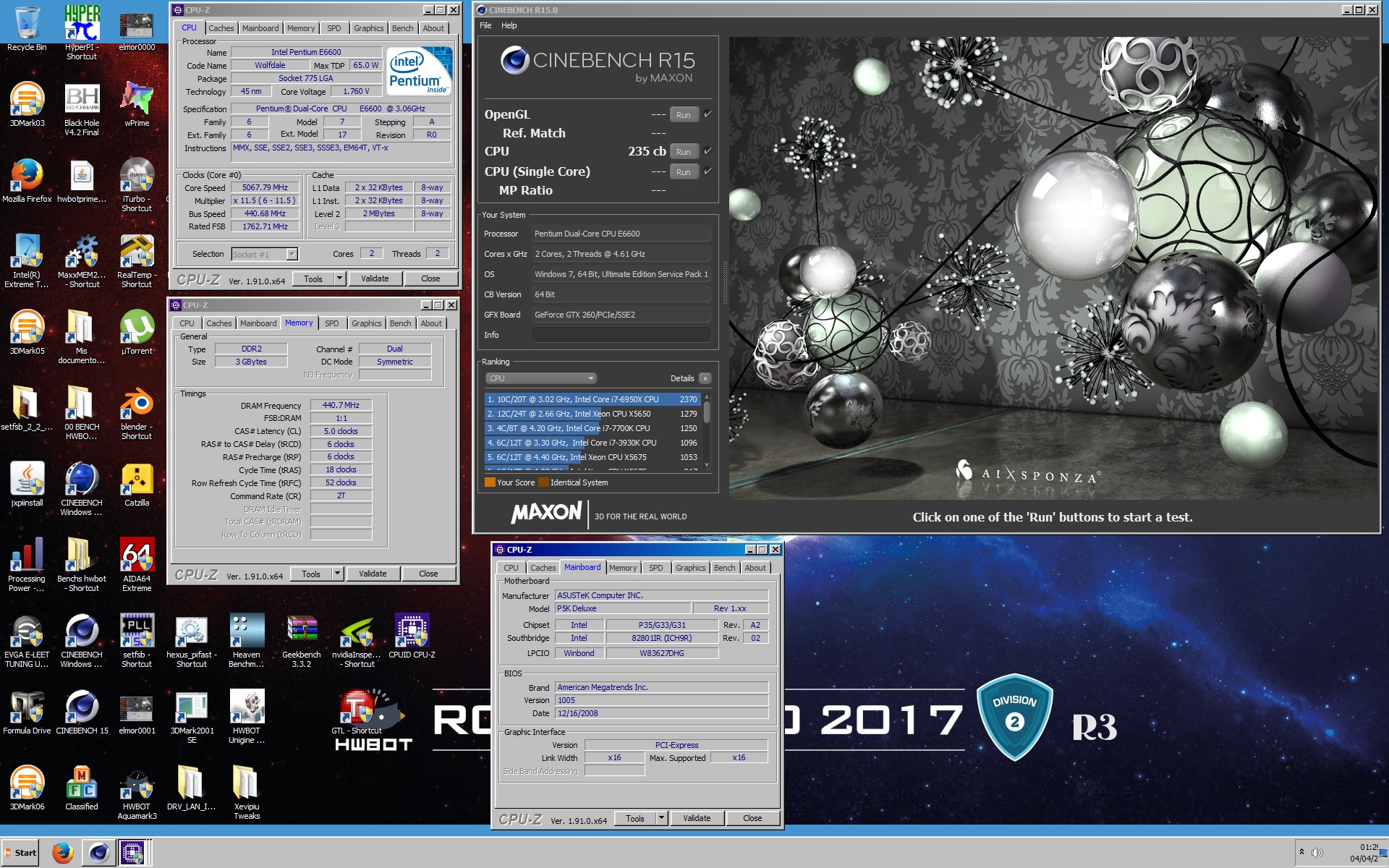Screen dimensions: 1389x868
Task: Click Tools button in CPU-Z Memory window
Action: [x=311, y=574]
